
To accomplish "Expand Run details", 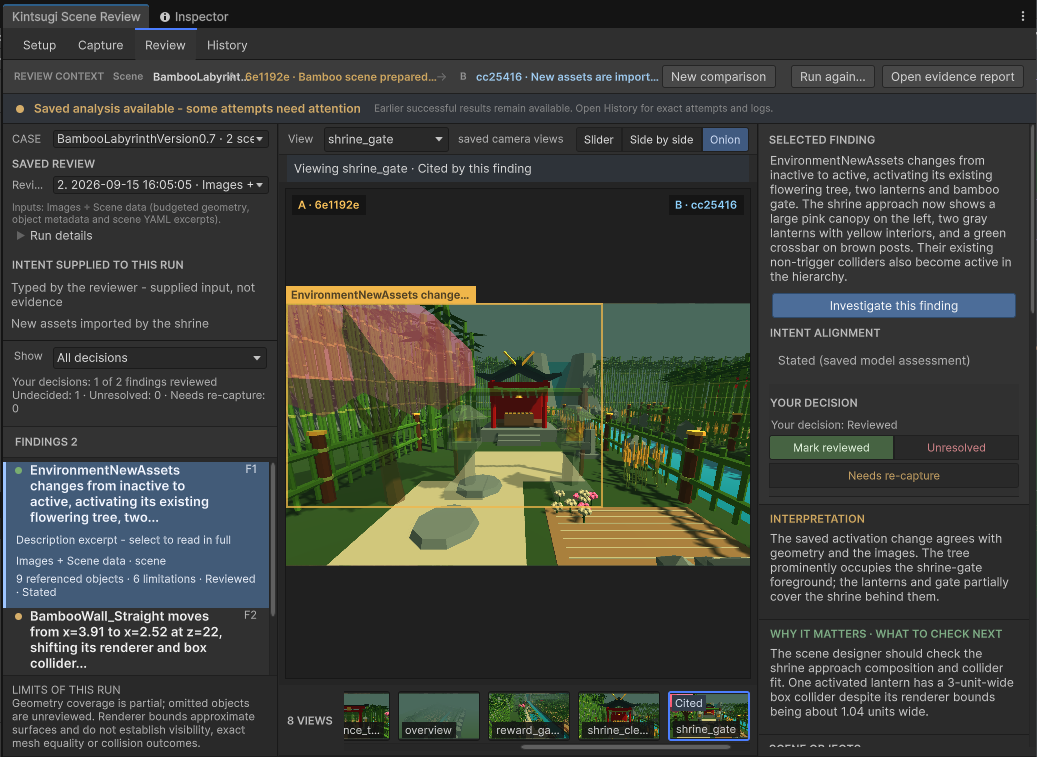I will 54,236.
